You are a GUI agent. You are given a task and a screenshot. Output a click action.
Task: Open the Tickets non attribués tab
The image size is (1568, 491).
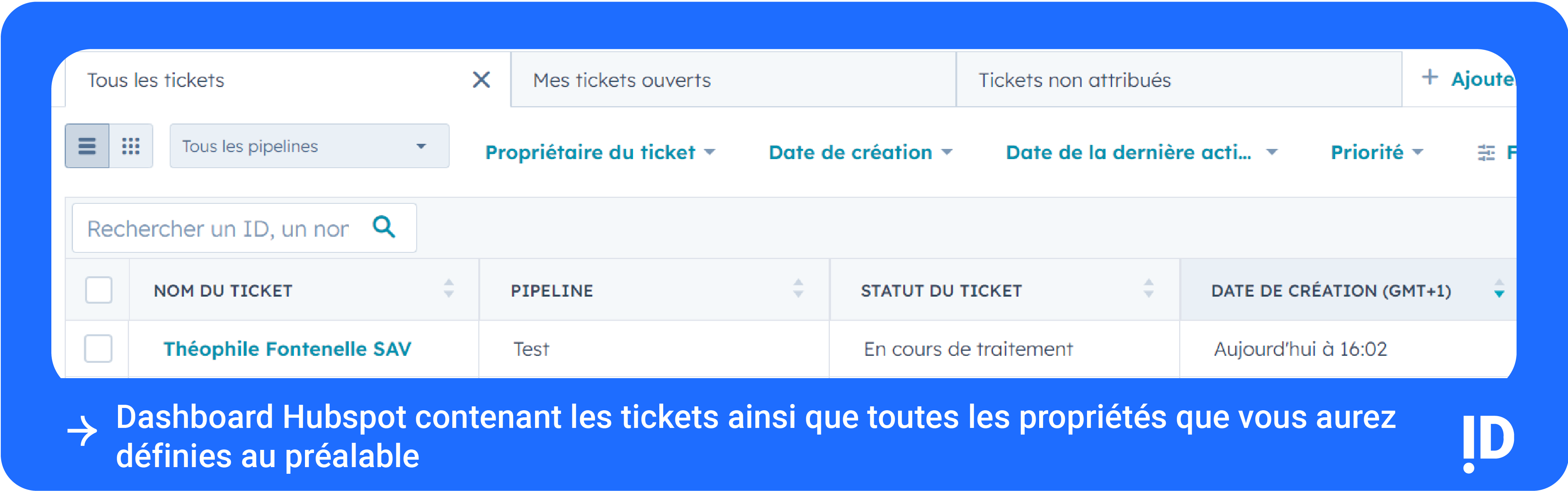coord(1074,80)
